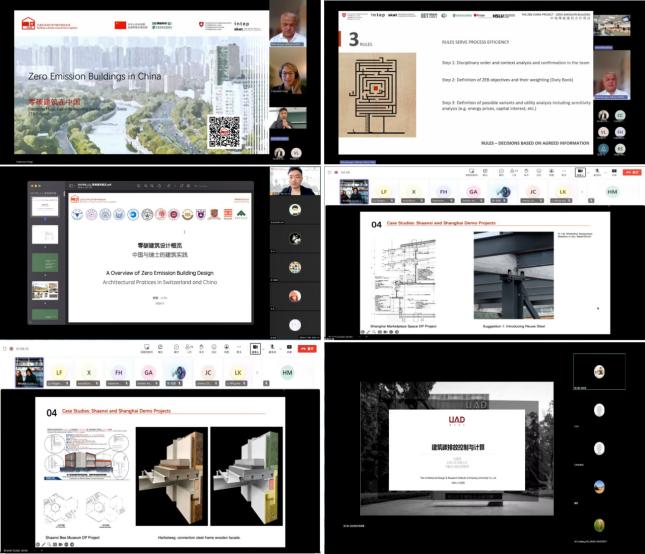645x554 pixels.
Task: Click the FH participant avatar above the Shaanxi Bee Museum slide
Action: point(119,371)
